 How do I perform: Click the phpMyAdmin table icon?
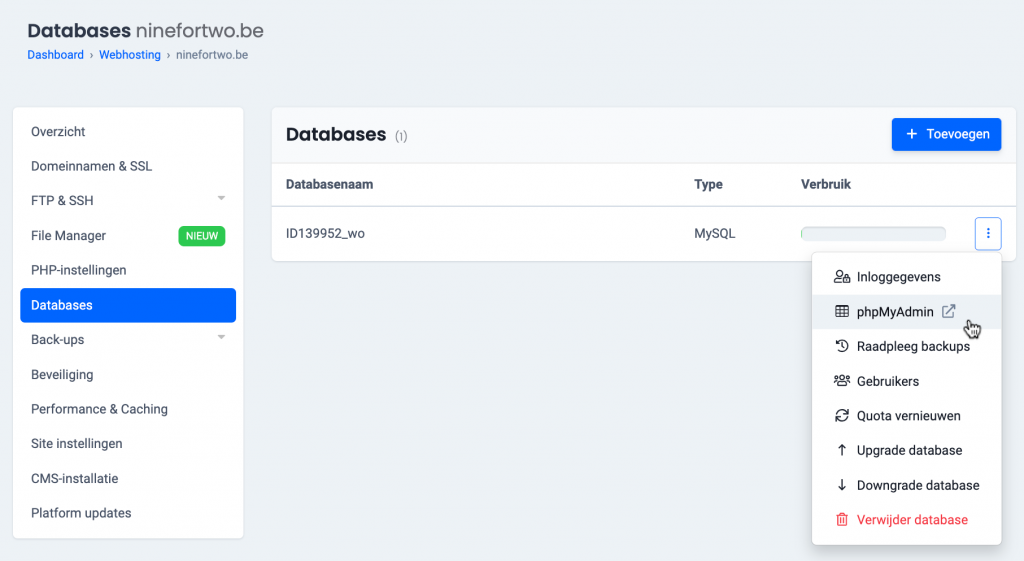tap(842, 312)
